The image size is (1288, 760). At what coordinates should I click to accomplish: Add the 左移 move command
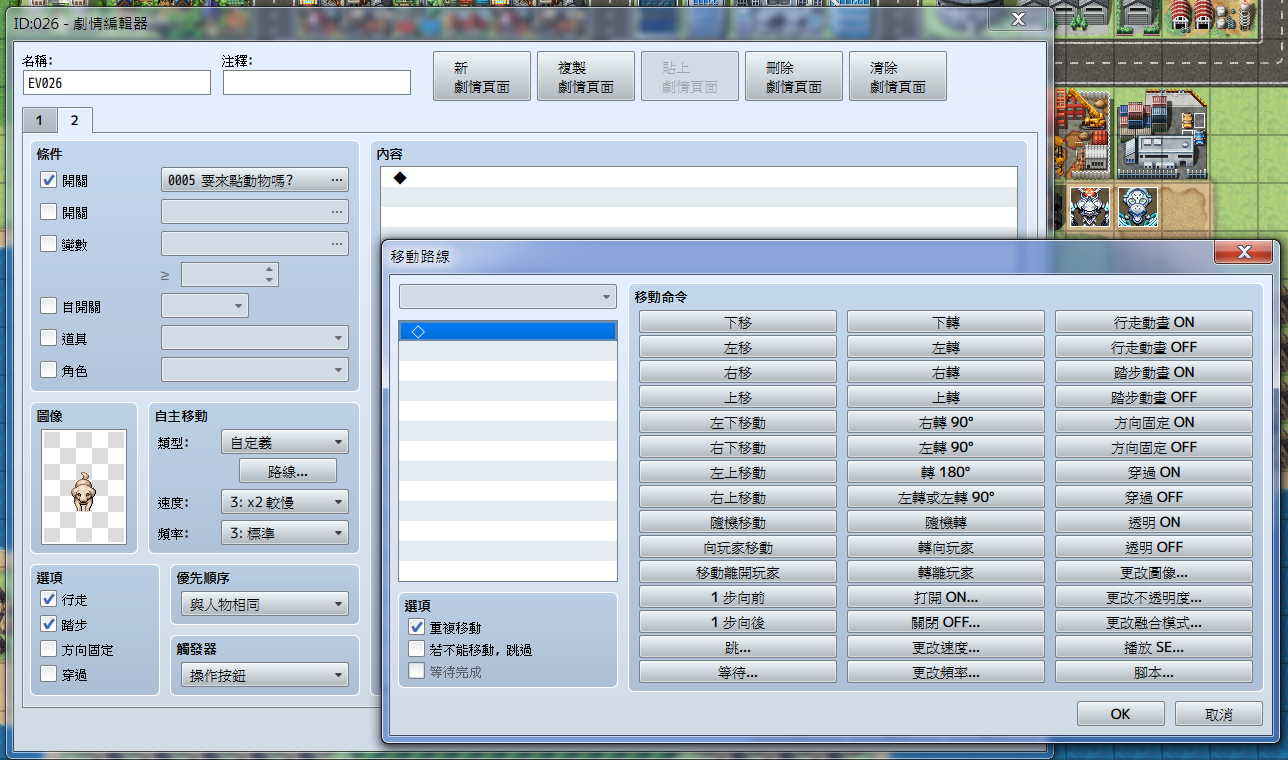[738, 347]
